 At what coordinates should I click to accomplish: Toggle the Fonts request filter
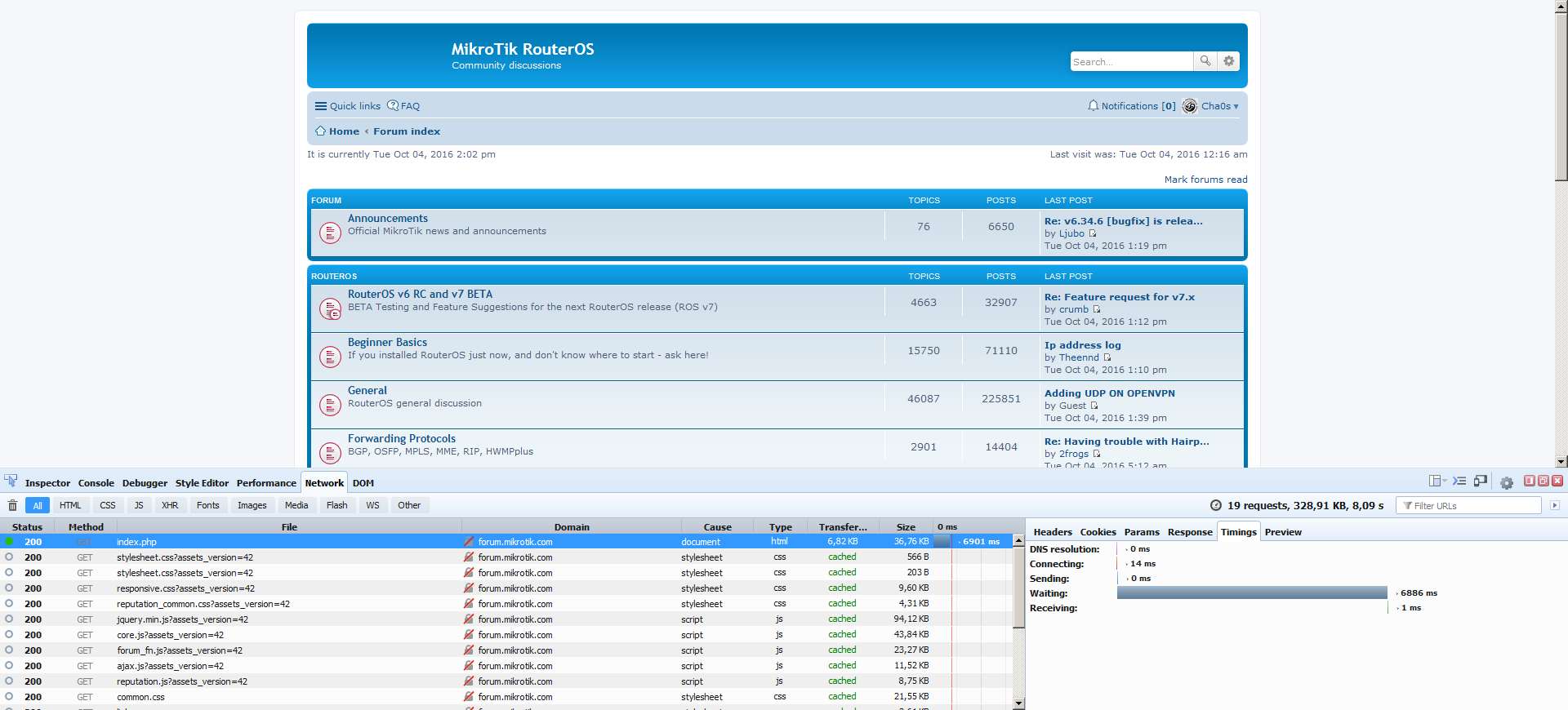(208, 506)
